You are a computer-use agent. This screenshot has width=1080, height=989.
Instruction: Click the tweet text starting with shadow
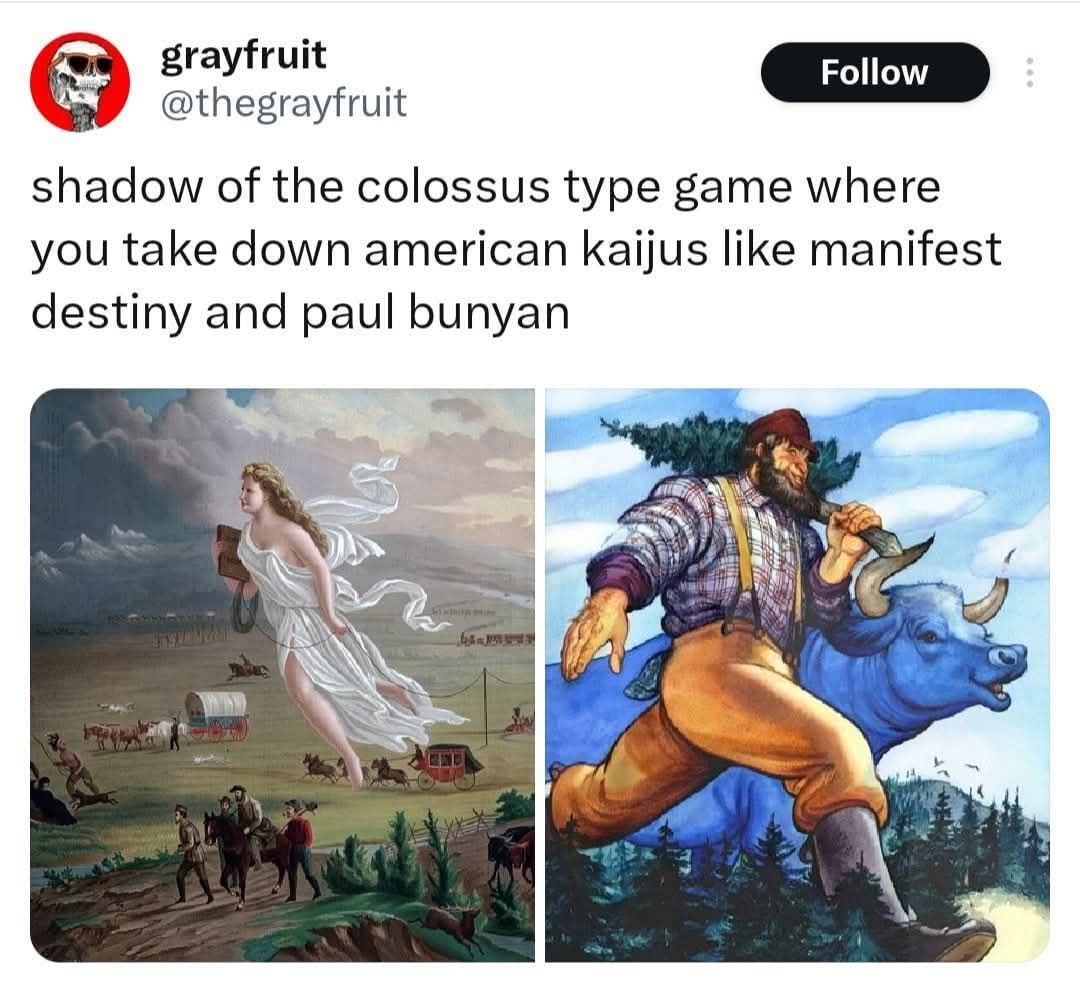(516, 249)
